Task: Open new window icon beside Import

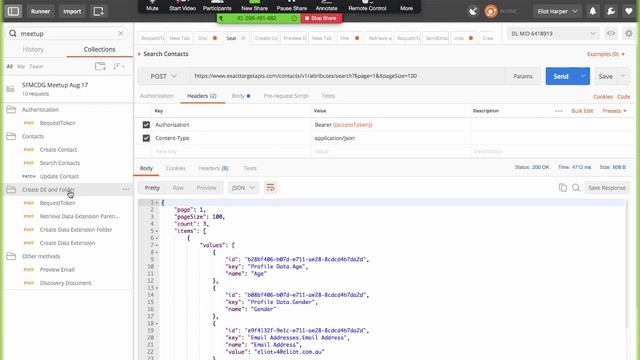Action: coord(98,11)
